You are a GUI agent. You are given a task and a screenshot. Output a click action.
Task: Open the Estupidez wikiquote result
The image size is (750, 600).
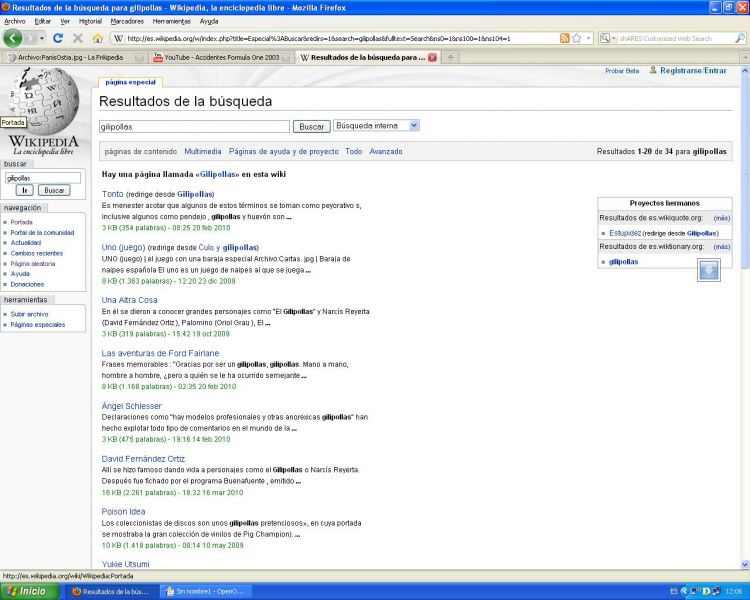(x=625, y=233)
